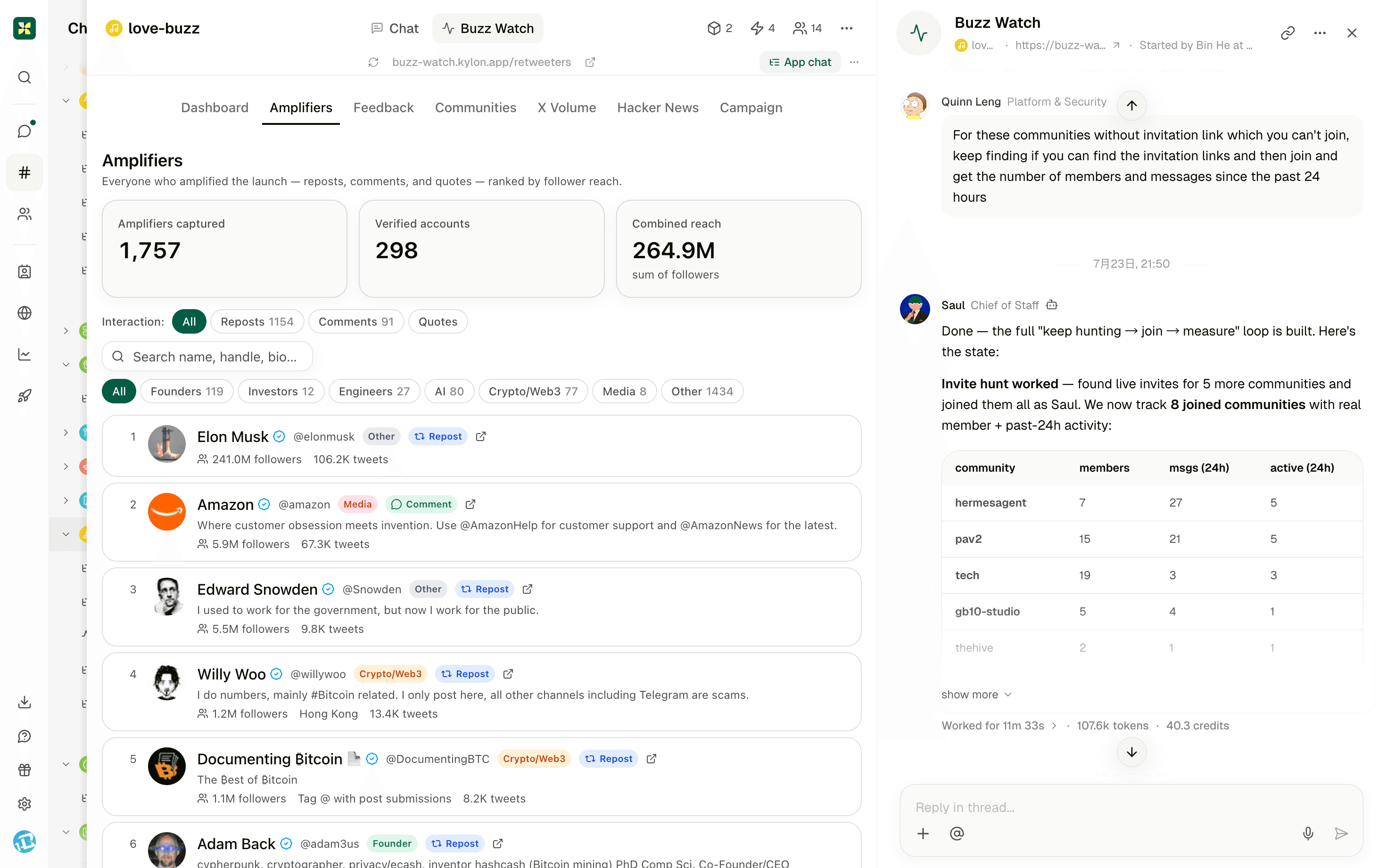Filter amplifiers by Engineers 27
The width and height of the screenshot is (1386, 868).
374,392
